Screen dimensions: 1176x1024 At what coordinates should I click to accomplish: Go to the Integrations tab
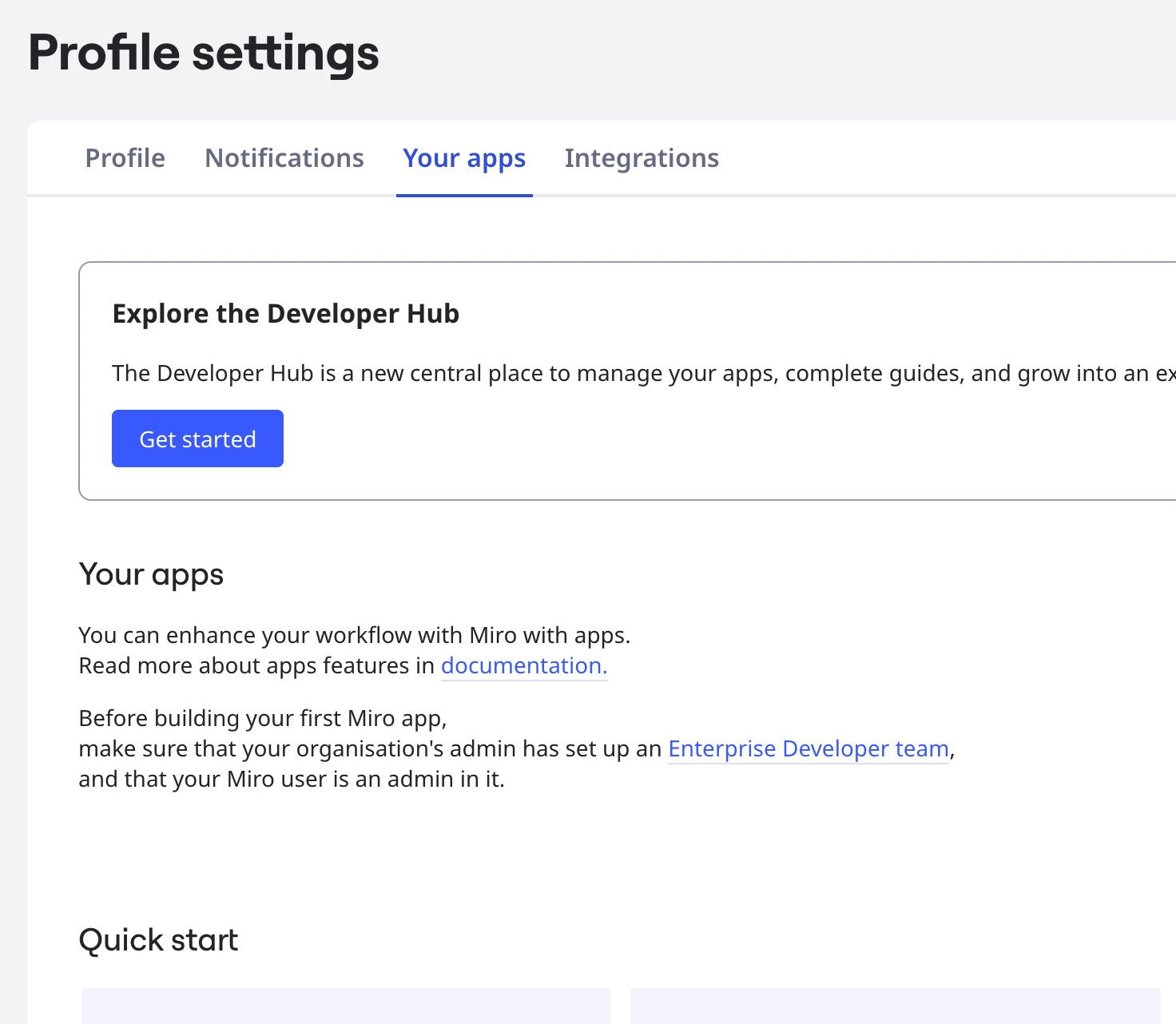[x=642, y=158]
